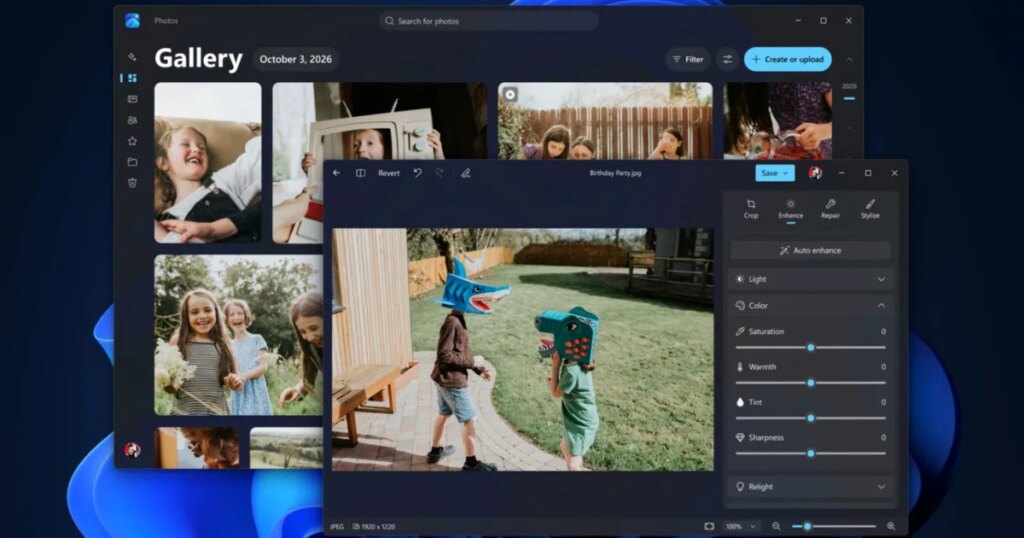Open the Trash icon in Photos sidebar
This screenshot has width=1024, height=538.
133,183
